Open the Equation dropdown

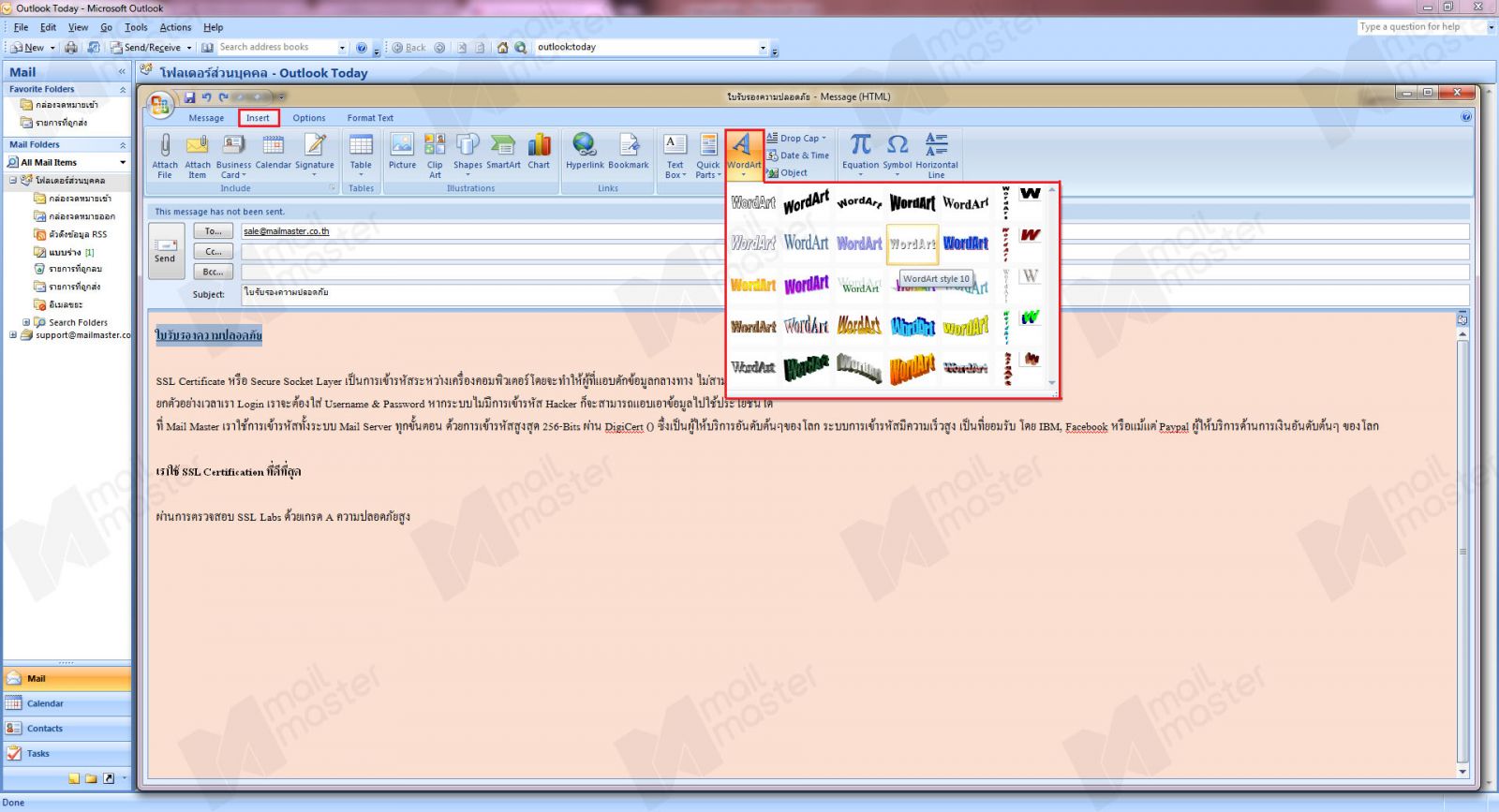pyautogui.click(x=860, y=155)
